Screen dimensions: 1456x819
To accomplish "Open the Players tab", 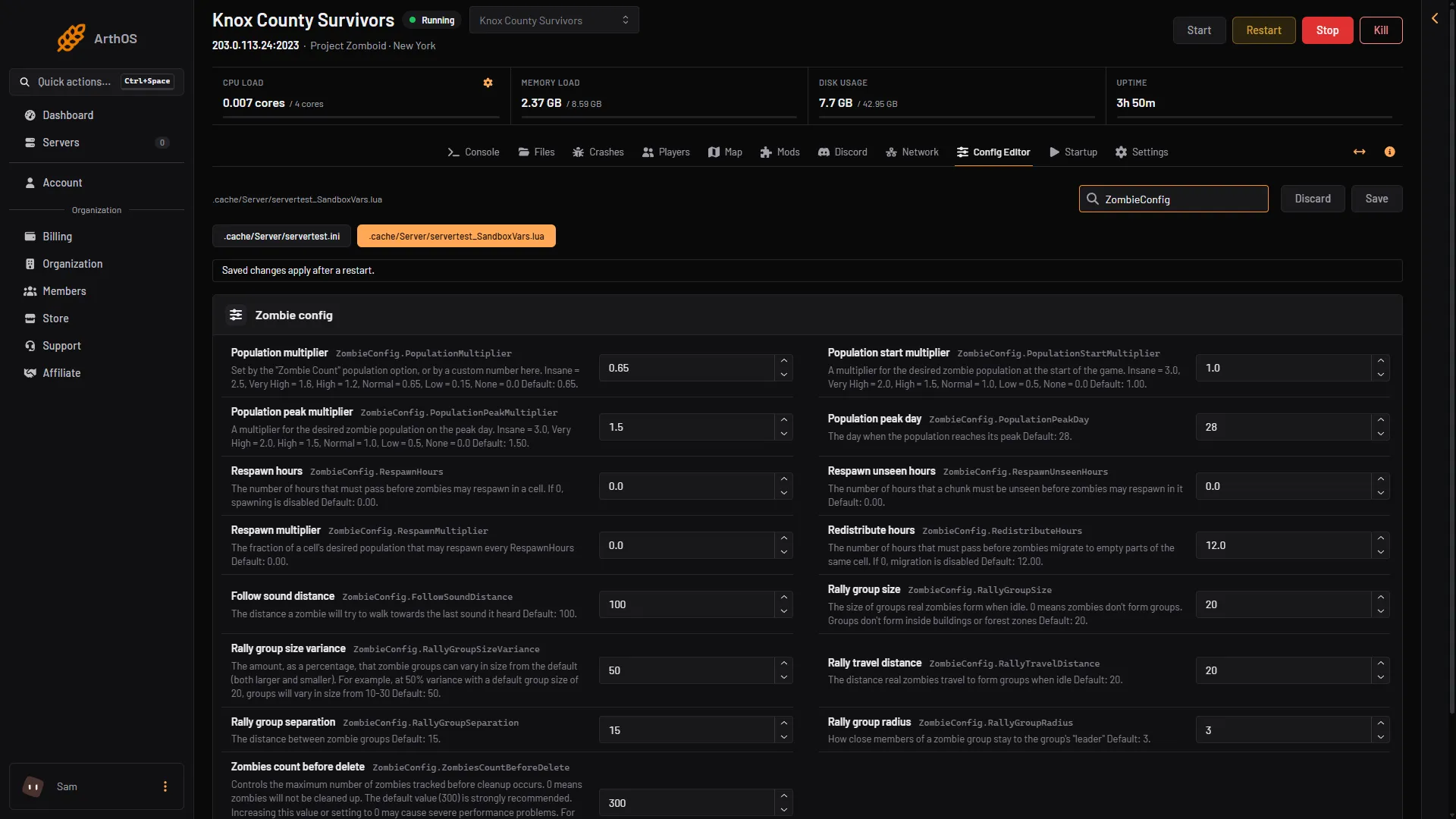I will pos(666,152).
